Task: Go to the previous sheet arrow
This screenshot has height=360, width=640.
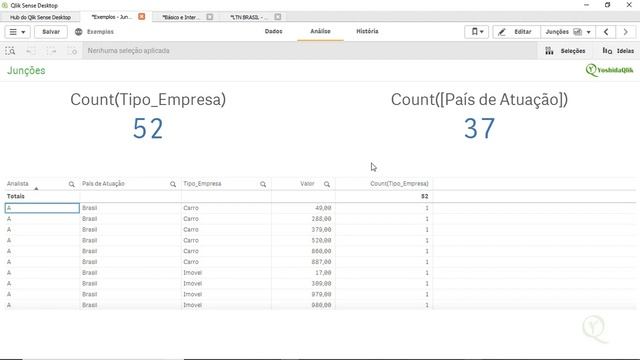Action: [606, 32]
